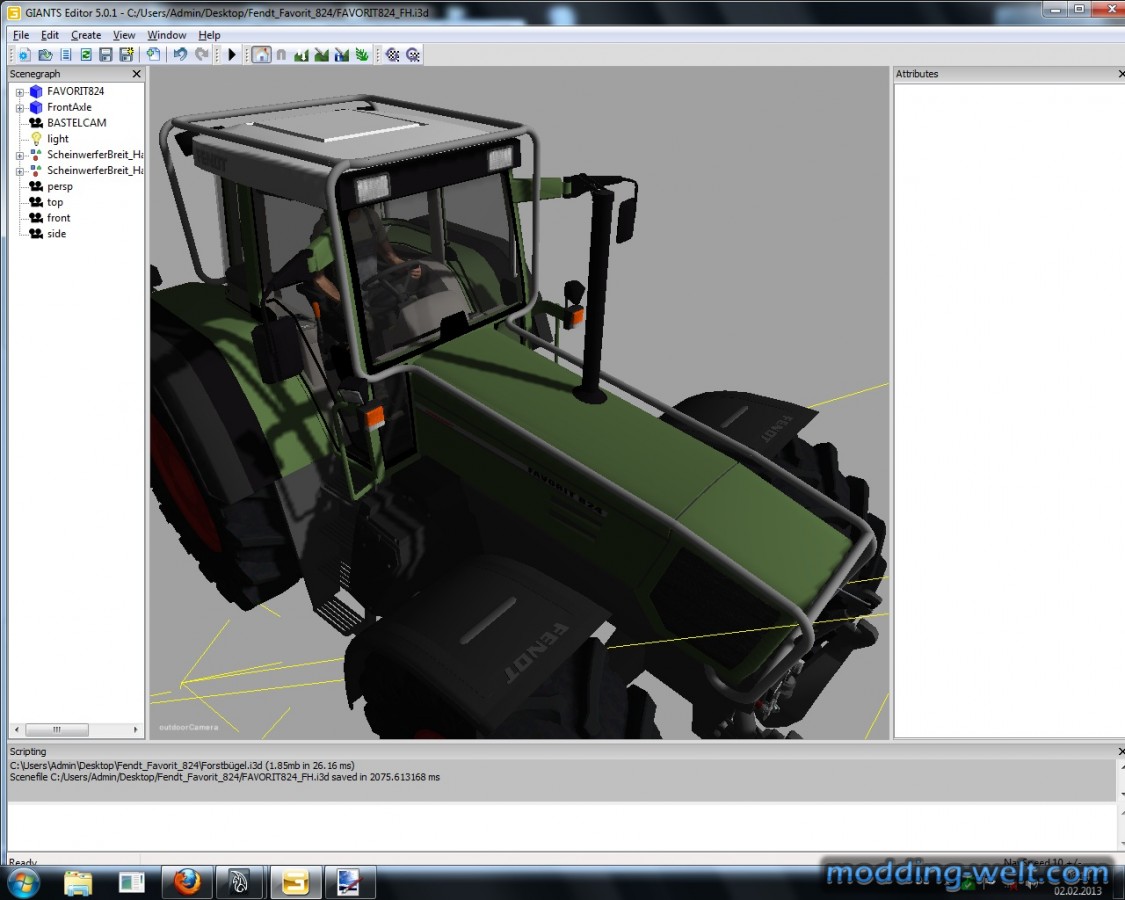This screenshot has height=900, width=1125.
Task: Click the Scenegraph horizontal scrollbar thumb
Action: [x=57, y=729]
